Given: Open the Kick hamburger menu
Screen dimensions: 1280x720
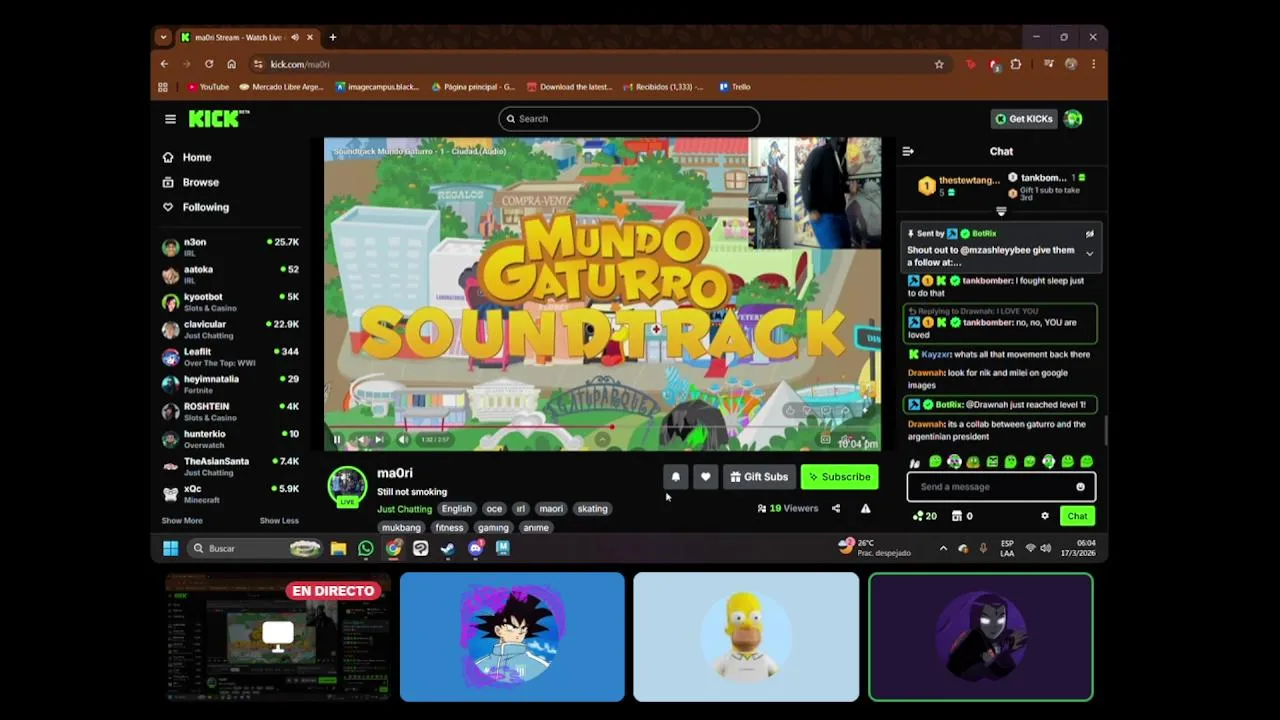Looking at the screenshot, I should tap(170, 119).
